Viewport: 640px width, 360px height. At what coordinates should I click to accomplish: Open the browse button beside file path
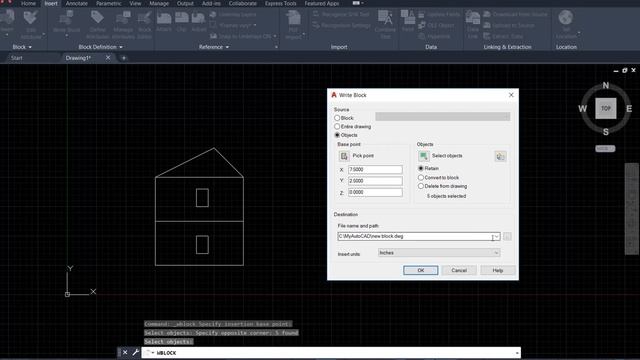(x=507, y=236)
